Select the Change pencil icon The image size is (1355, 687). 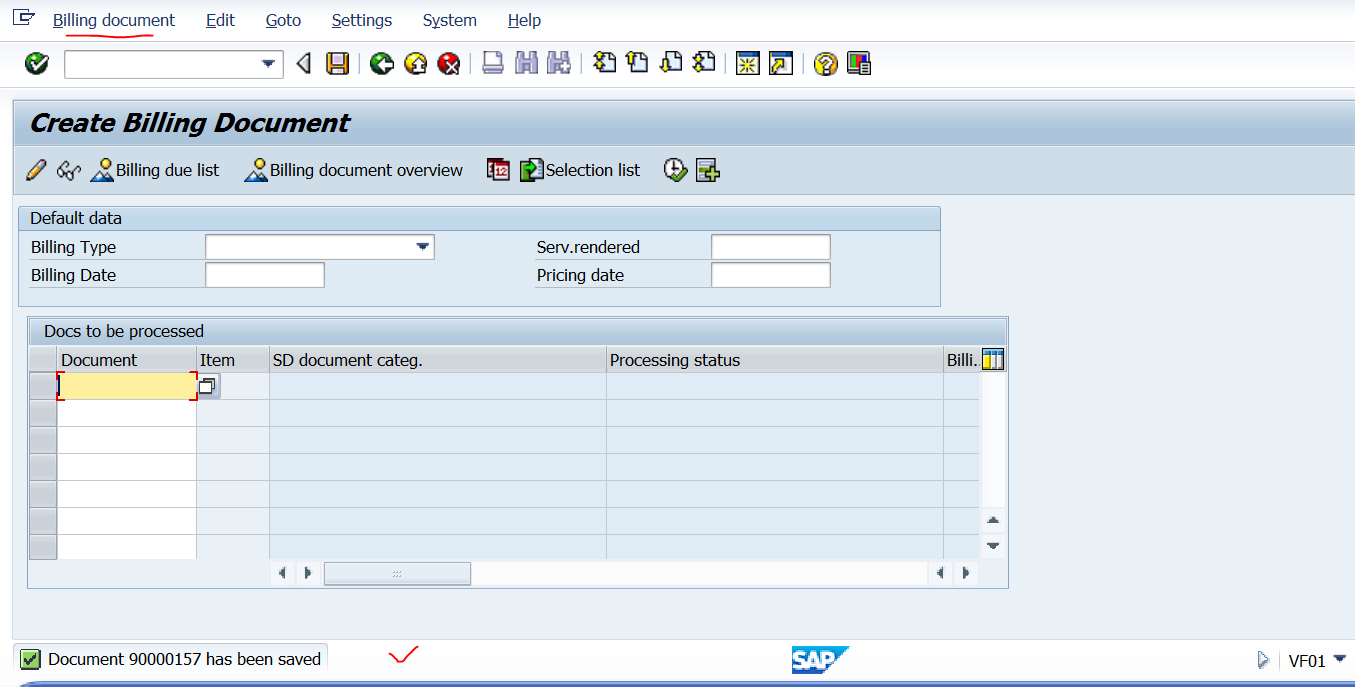pyautogui.click(x=36, y=170)
